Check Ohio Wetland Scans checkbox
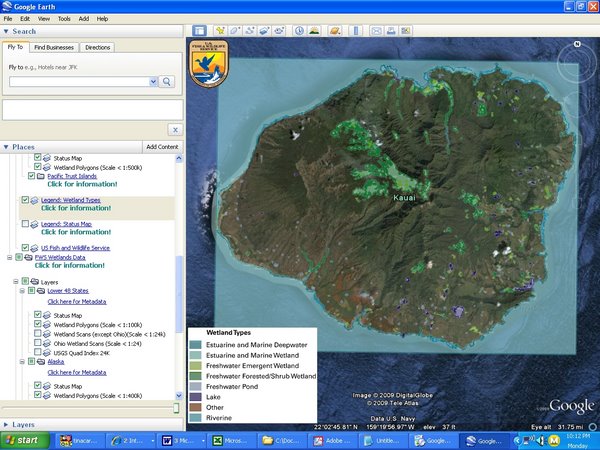Viewport: 600px width, 450px height. pyautogui.click(x=38, y=343)
